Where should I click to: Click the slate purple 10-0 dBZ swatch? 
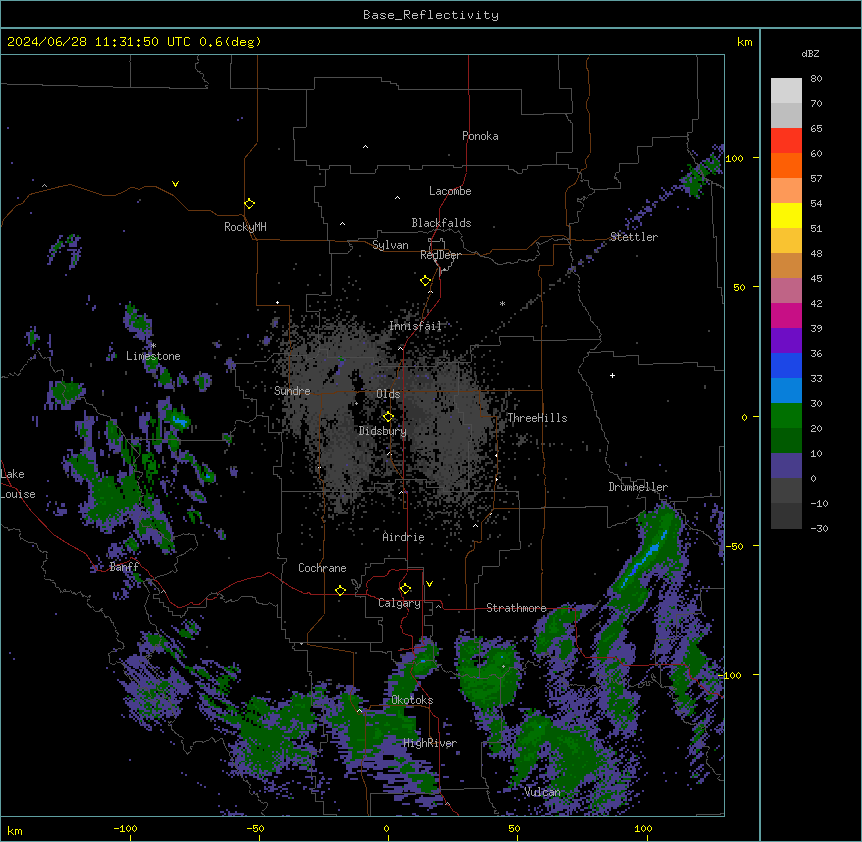pos(786,466)
